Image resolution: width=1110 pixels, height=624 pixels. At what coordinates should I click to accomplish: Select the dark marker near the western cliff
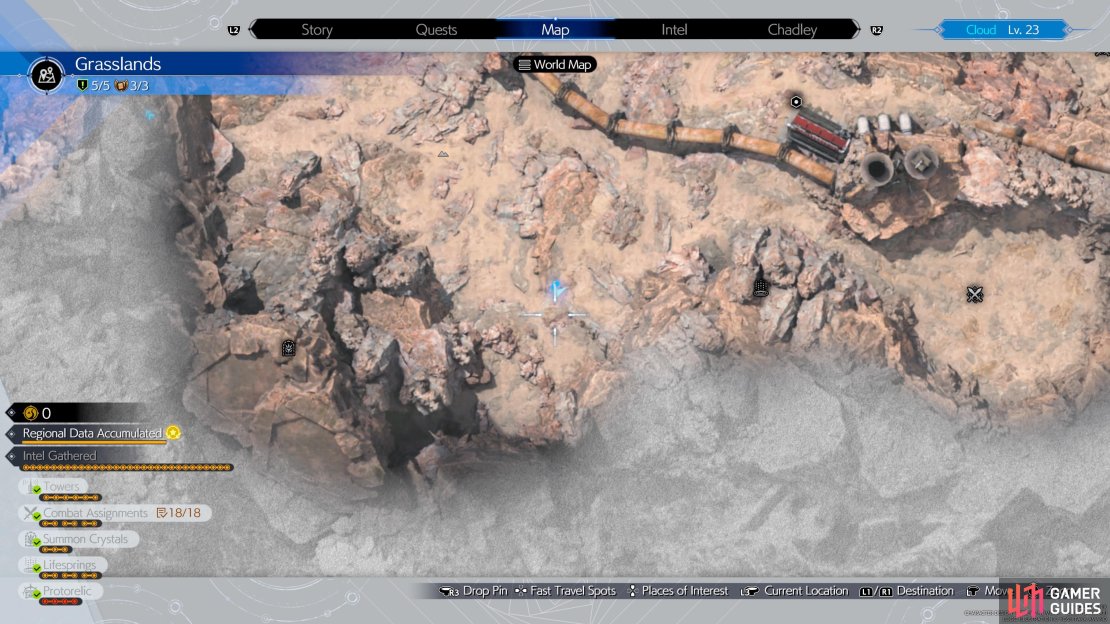coord(288,348)
